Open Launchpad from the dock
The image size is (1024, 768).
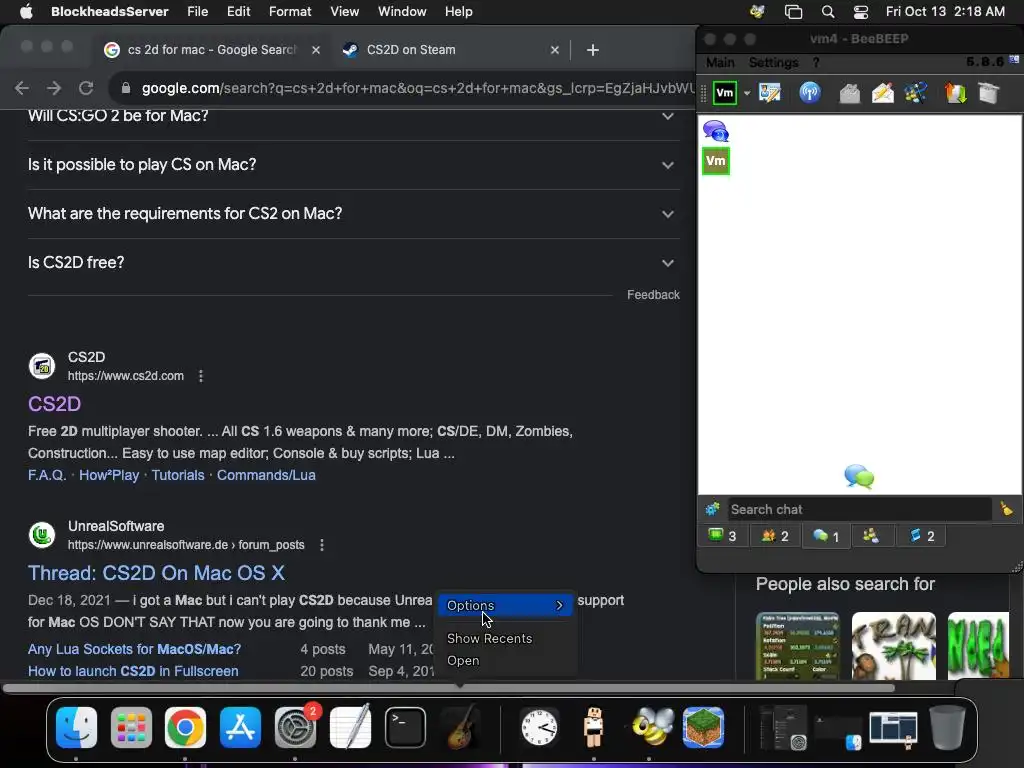pos(131,727)
